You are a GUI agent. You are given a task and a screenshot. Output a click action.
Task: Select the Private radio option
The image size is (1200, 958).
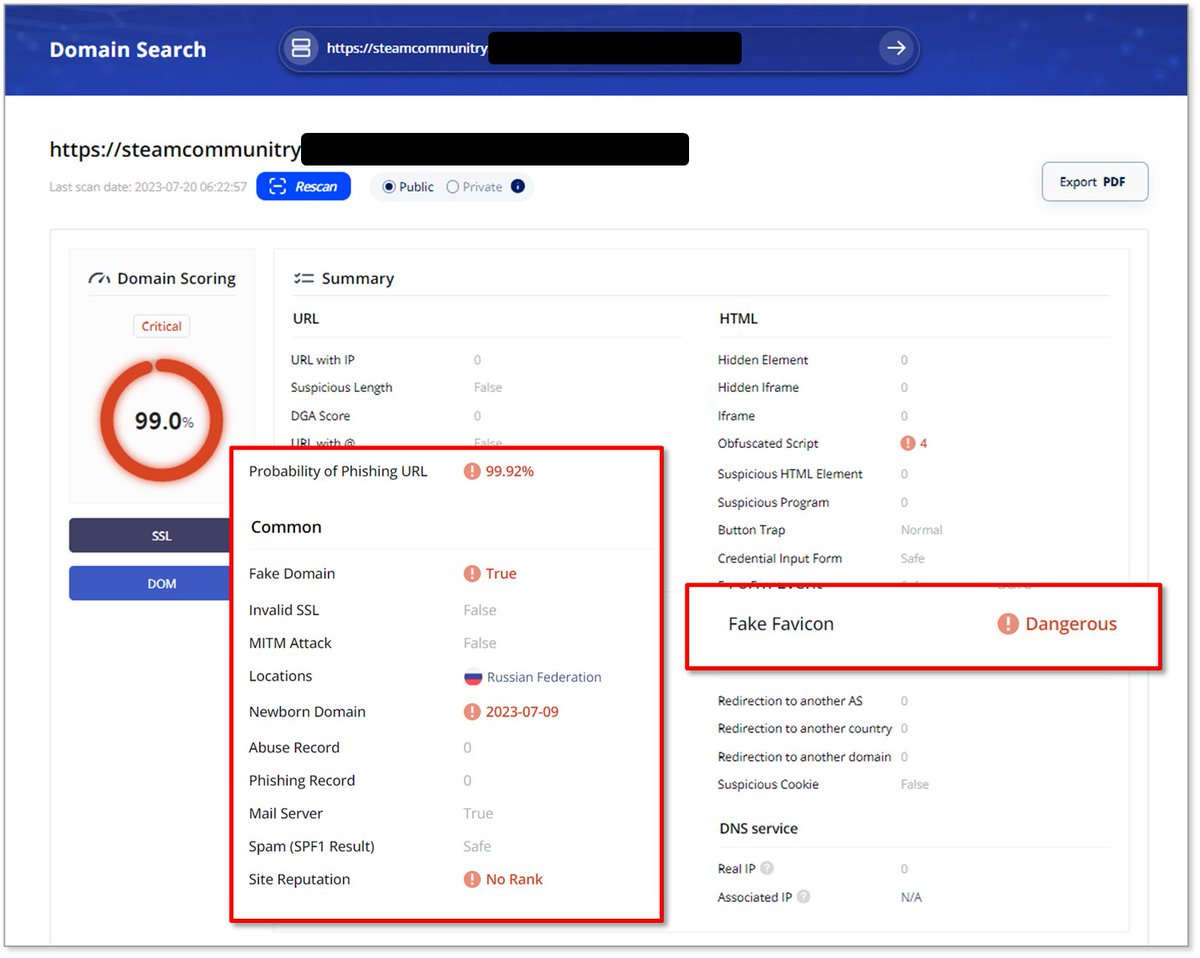point(453,187)
